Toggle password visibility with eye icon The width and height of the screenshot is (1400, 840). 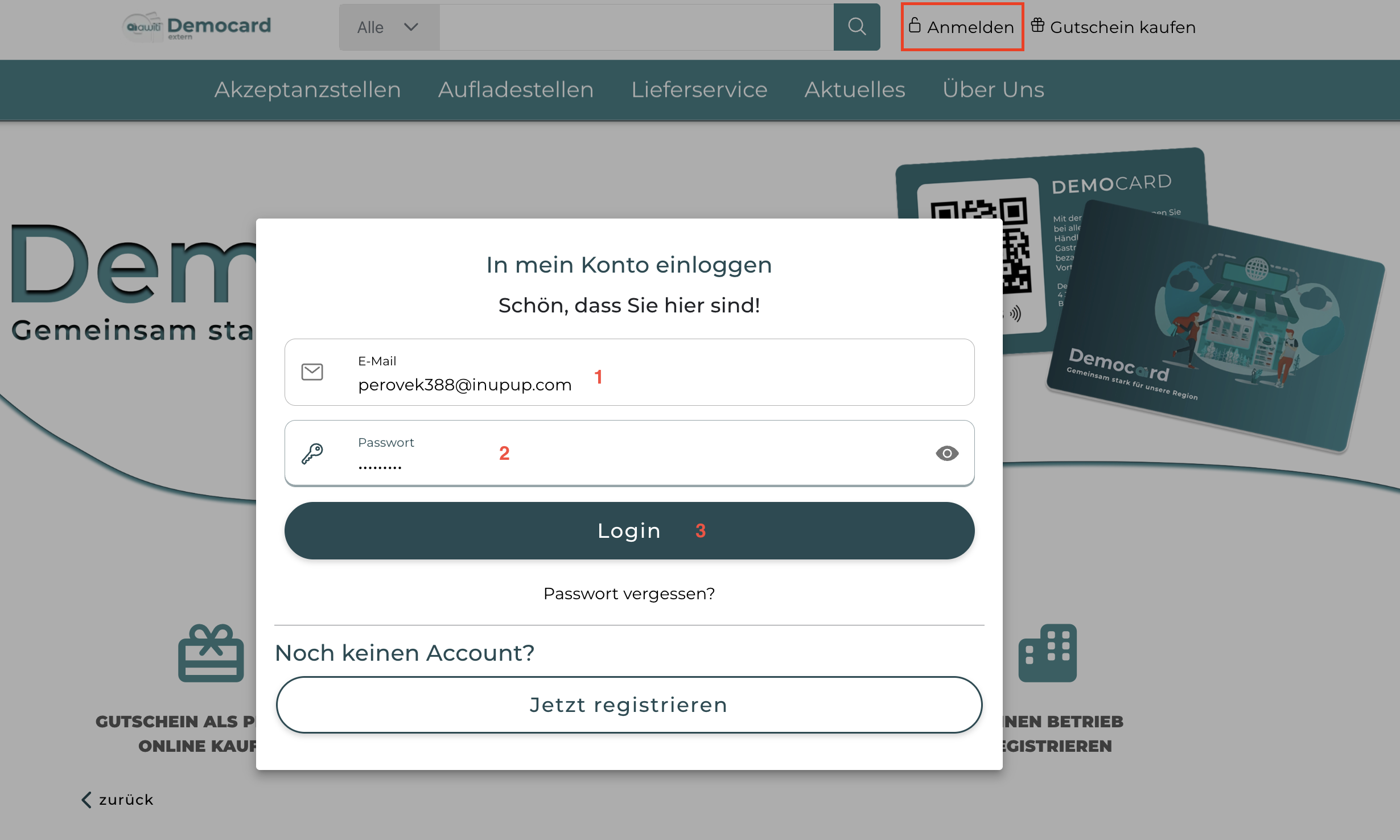point(947,454)
